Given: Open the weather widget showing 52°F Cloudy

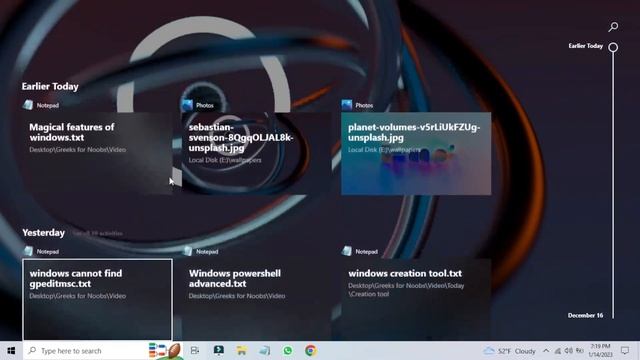Looking at the screenshot, I should pyautogui.click(x=509, y=351).
